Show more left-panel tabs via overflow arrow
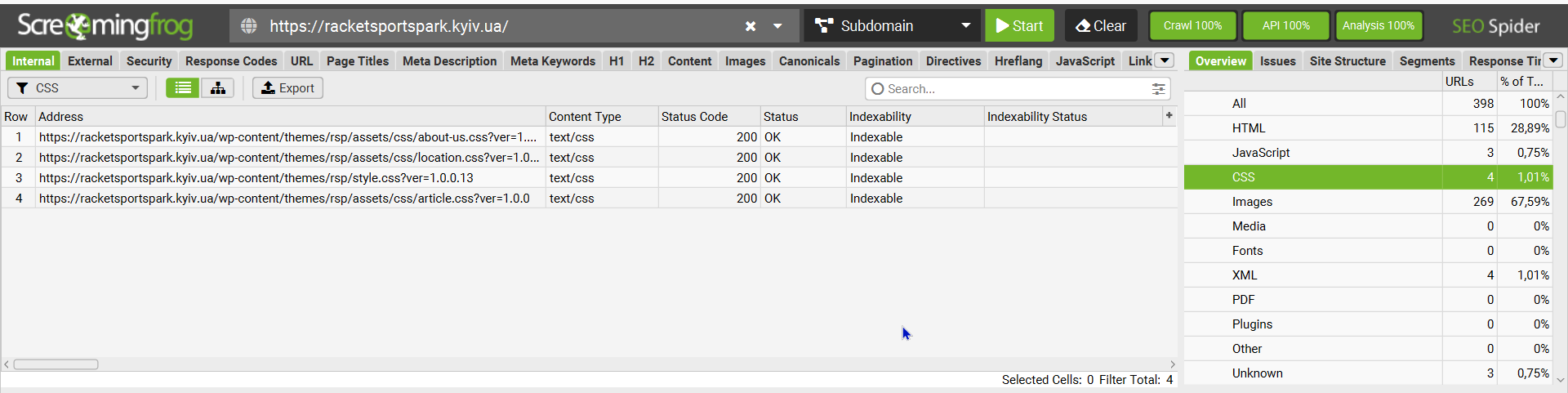Screen dimensions: 1568x393 pos(1165,60)
